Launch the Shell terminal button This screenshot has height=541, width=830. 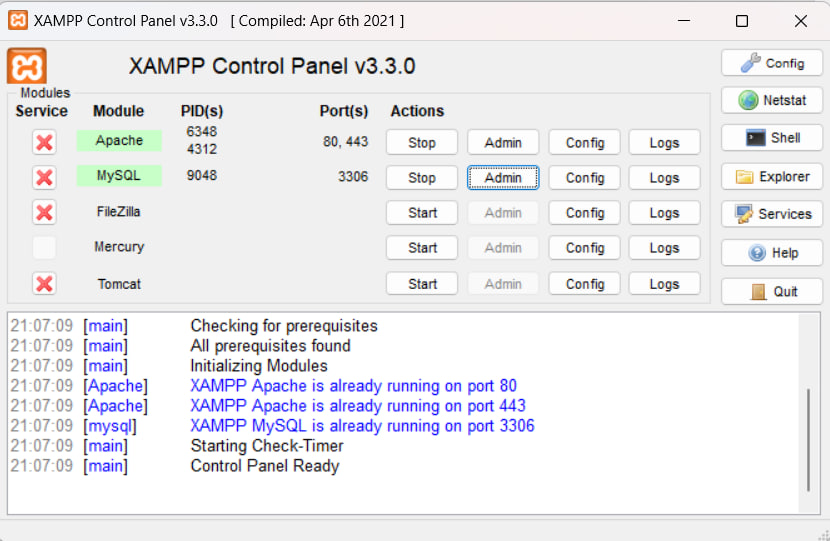[x=772, y=138]
